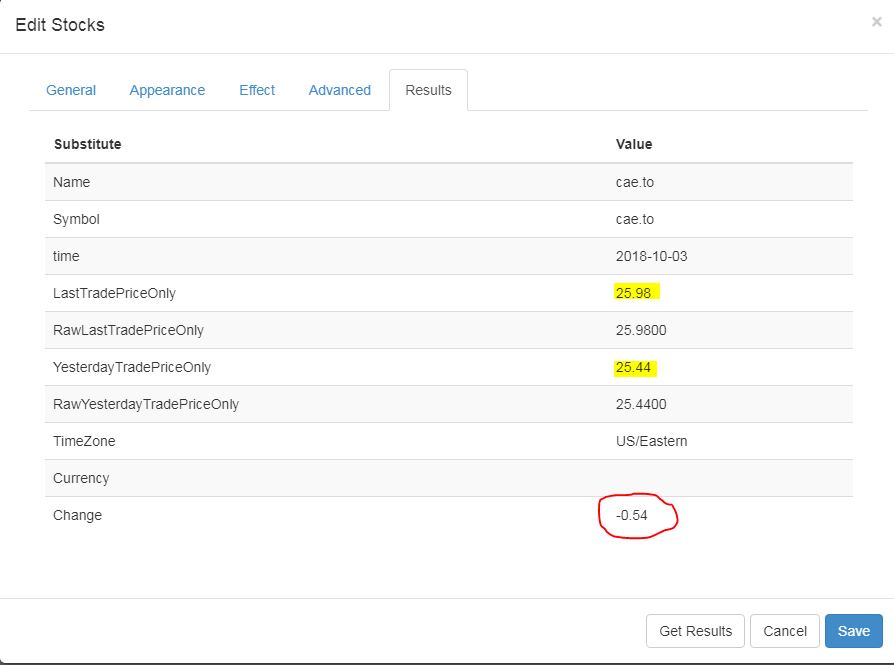
Task: Go to the Advanced tab
Action: [339, 90]
